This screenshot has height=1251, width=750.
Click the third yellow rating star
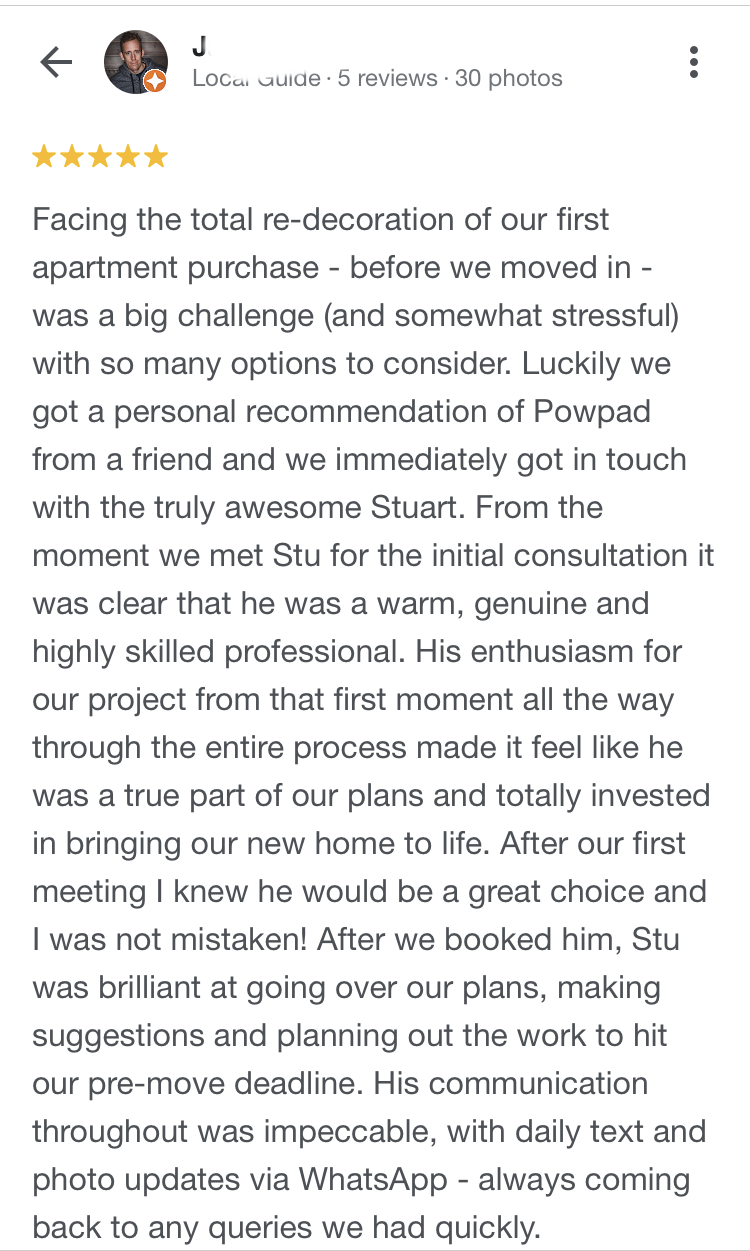pyautogui.click(x=100, y=157)
